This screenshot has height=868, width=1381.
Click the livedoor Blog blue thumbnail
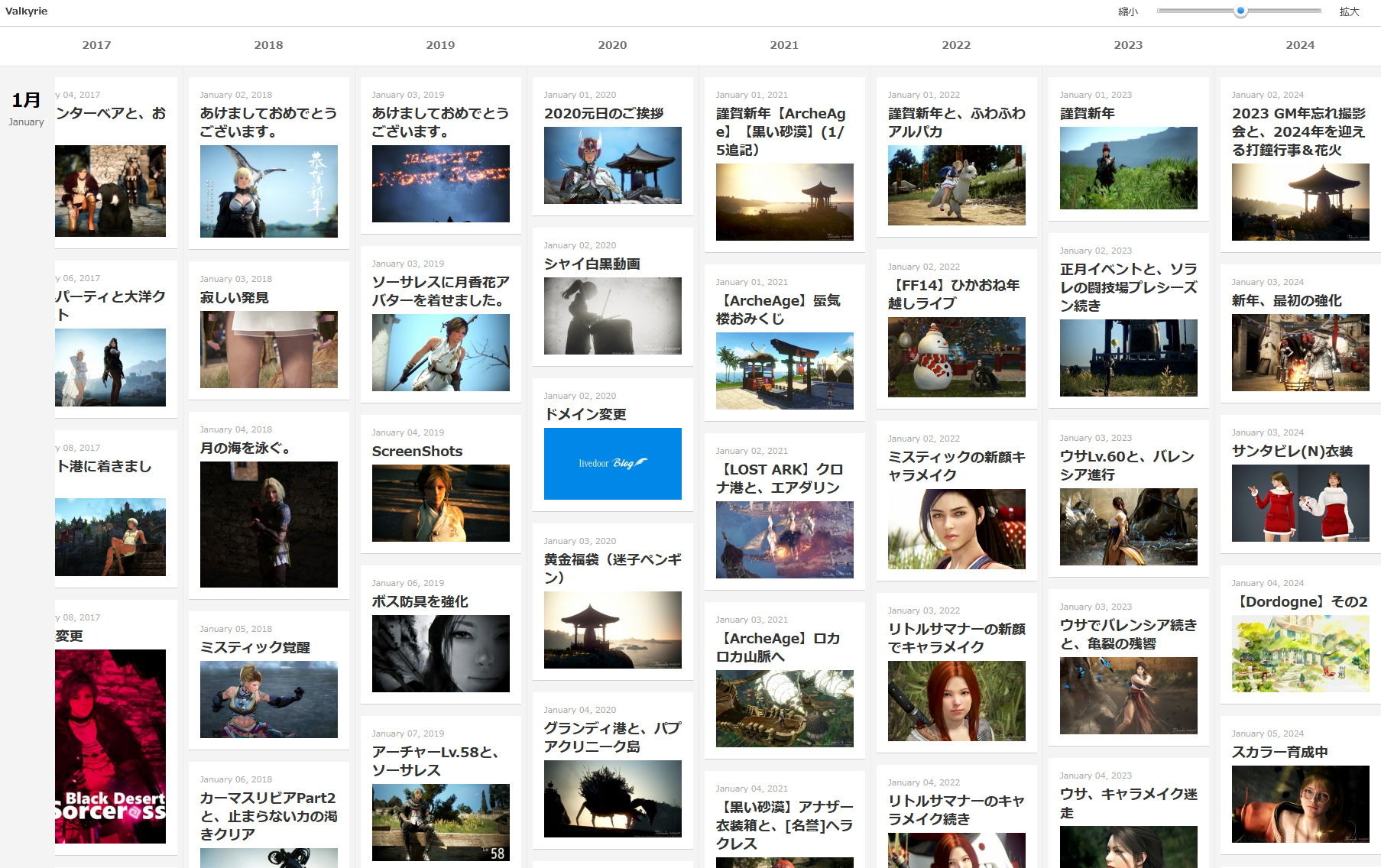tap(613, 464)
